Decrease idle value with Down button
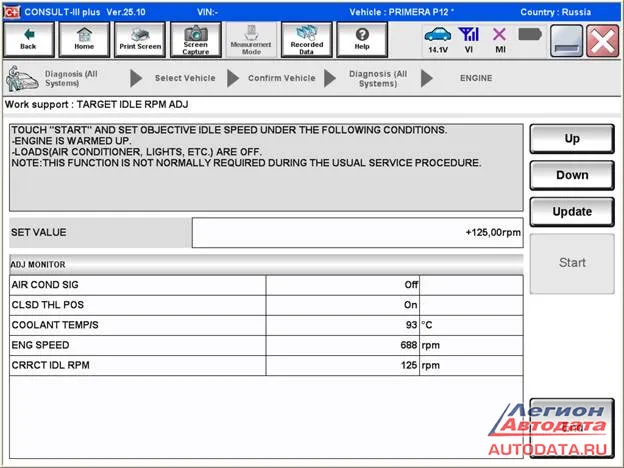This screenshot has width=624, height=468. (x=572, y=175)
